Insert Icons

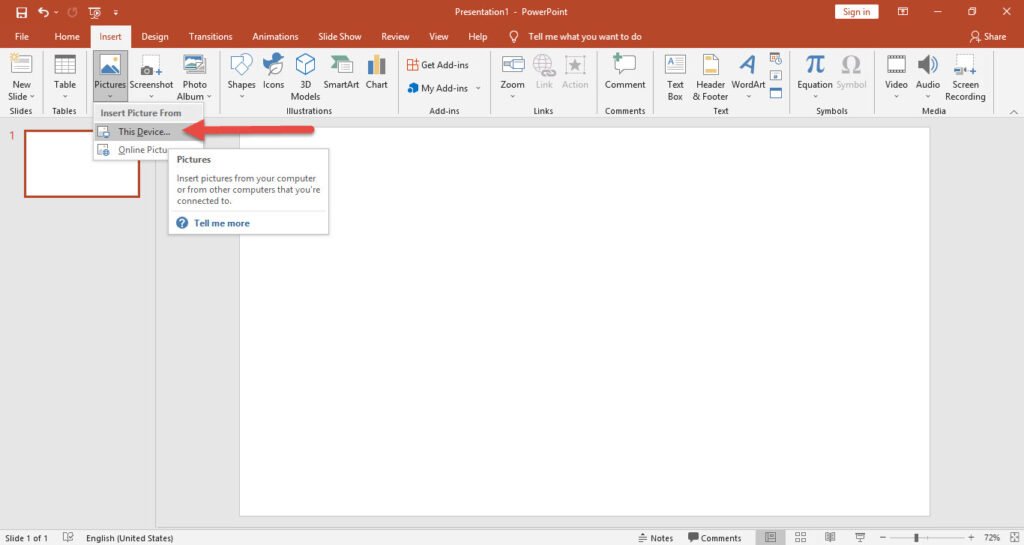(x=273, y=72)
